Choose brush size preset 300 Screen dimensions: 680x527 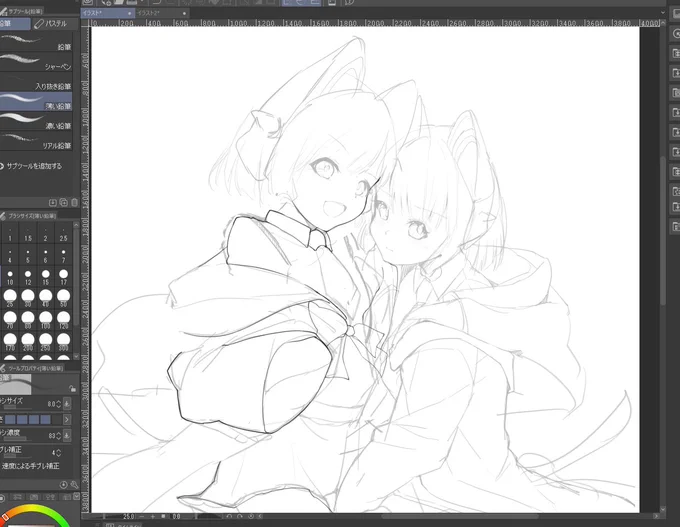pyautogui.click(x=63, y=342)
